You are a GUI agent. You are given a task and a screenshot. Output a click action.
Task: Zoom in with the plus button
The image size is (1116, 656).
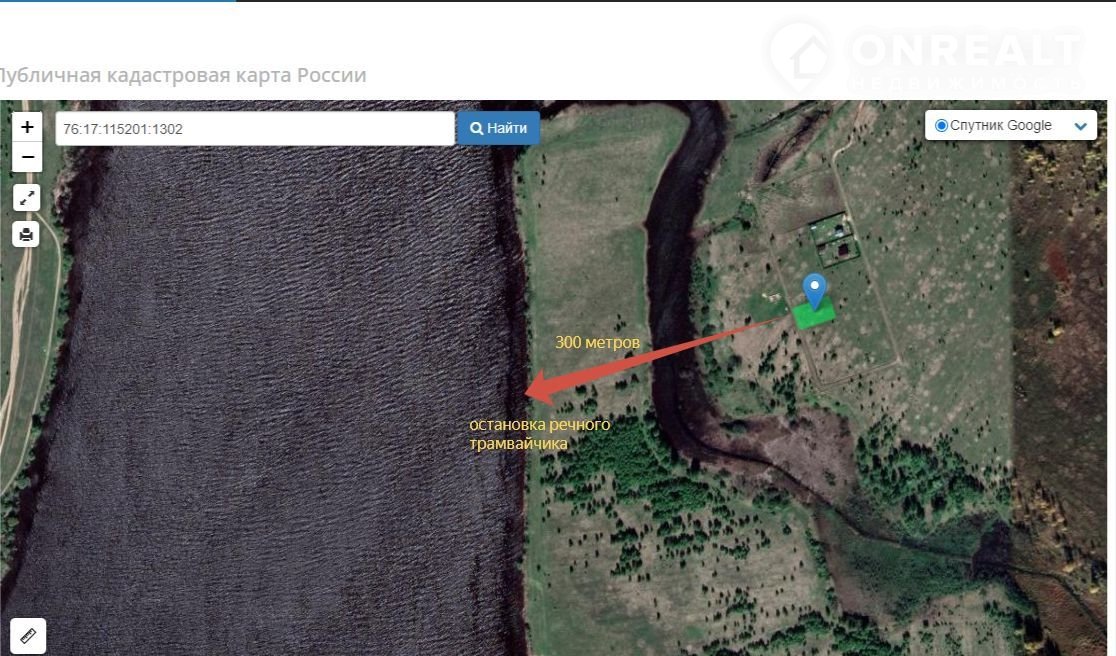coord(27,127)
